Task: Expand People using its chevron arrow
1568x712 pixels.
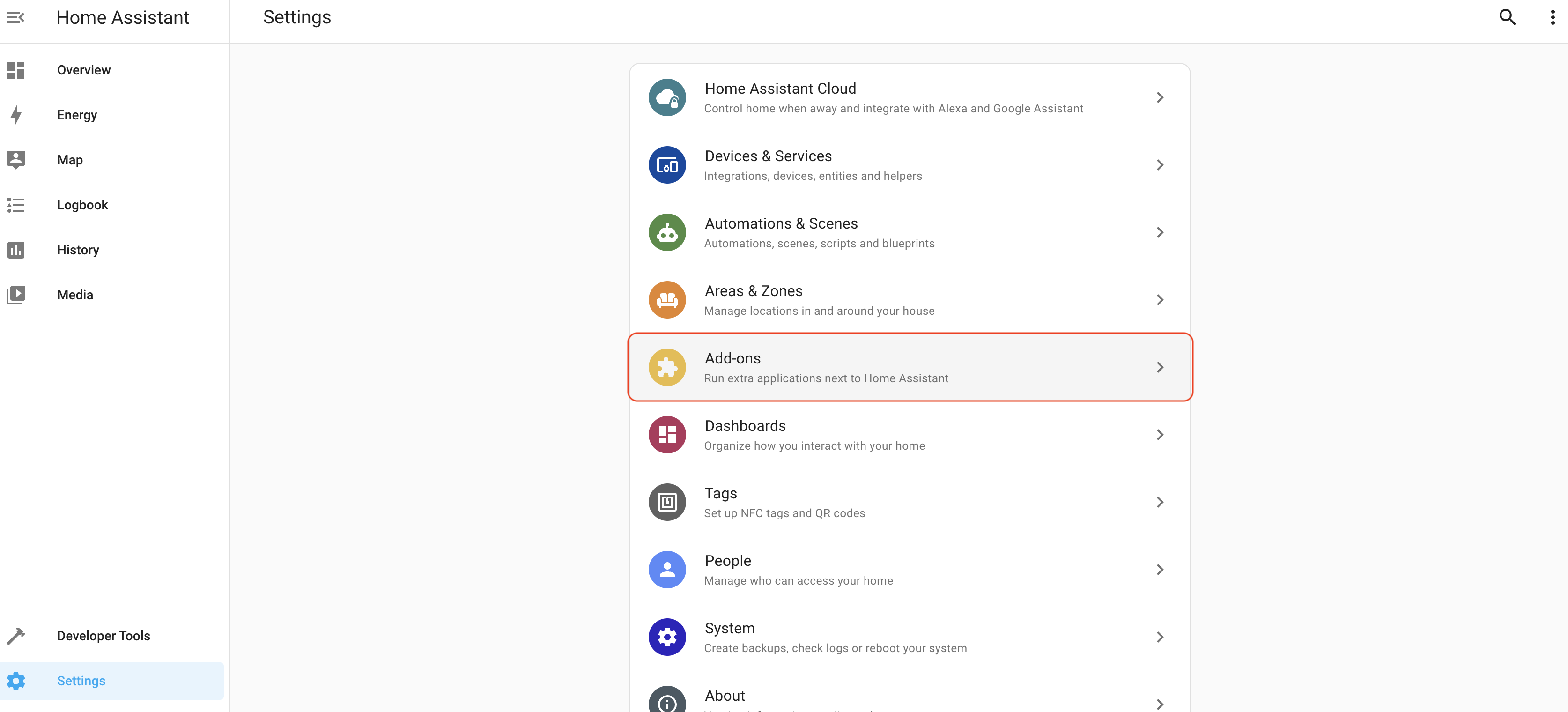Action: pos(1160,570)
